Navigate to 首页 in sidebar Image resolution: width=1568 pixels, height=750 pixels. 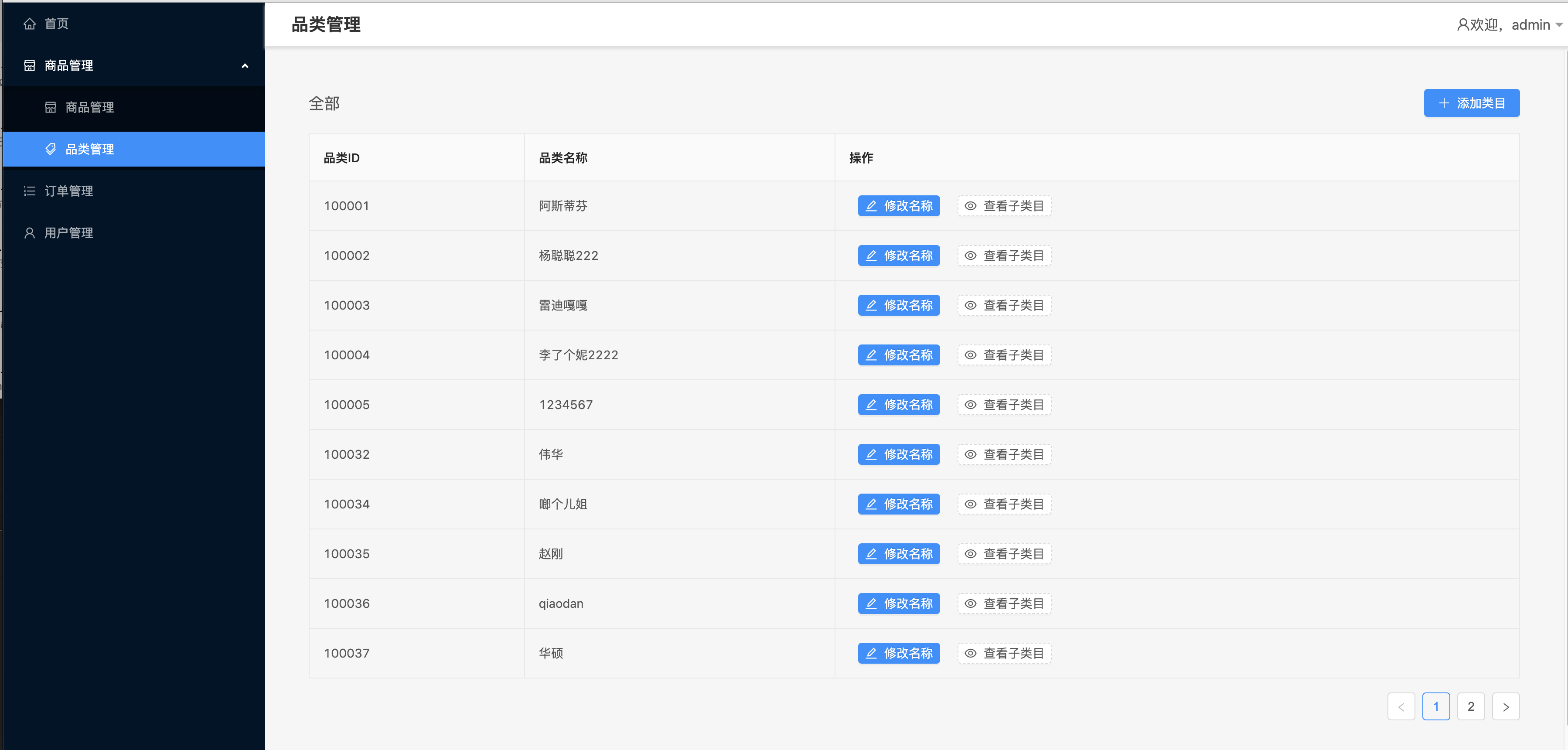[56, 24]
